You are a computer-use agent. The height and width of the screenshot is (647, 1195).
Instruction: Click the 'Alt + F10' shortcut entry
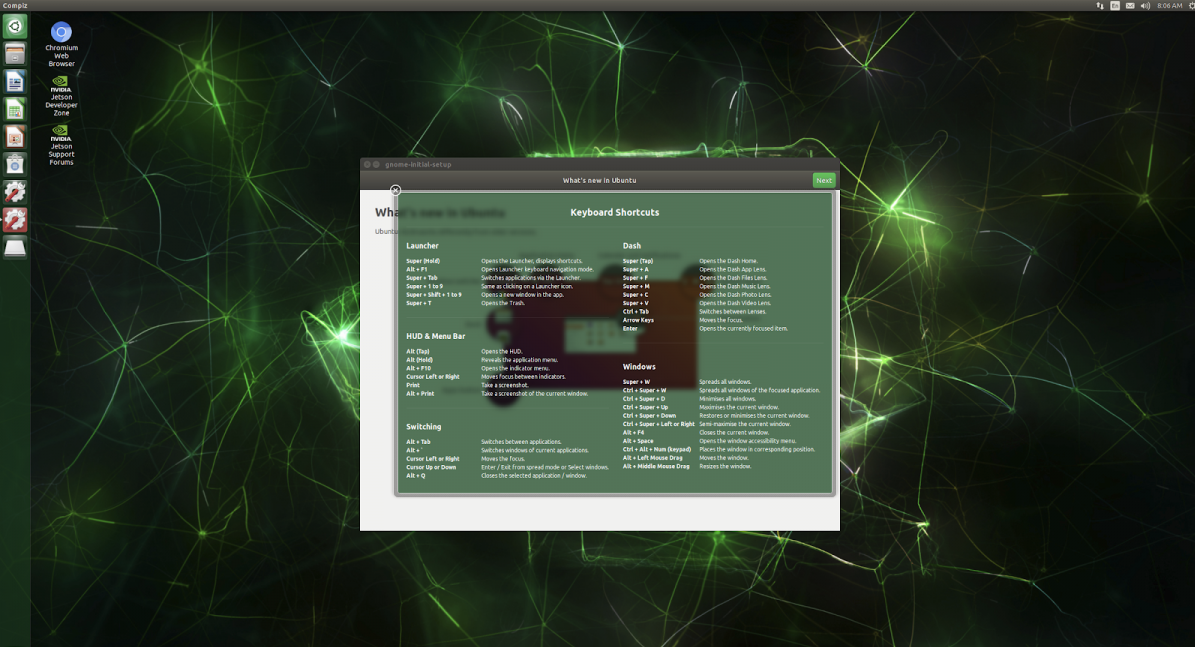coord(418,368)
